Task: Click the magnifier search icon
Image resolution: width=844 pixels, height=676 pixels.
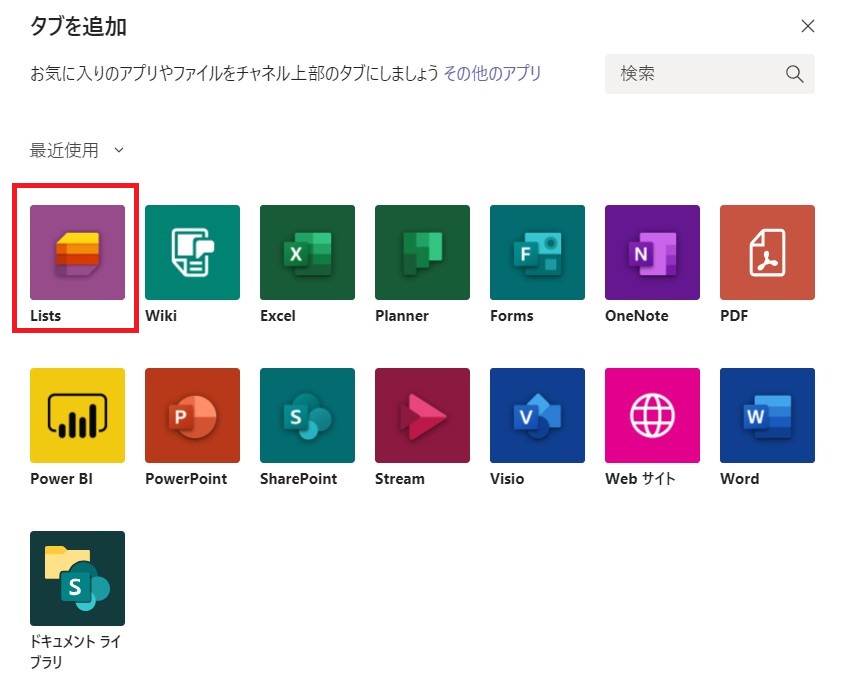Action: [794, 74]
